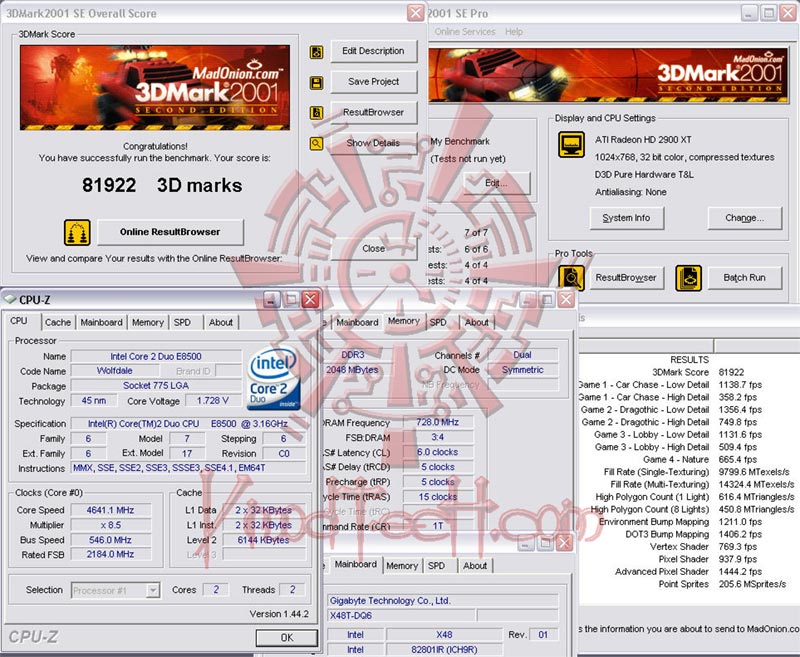Click the ResultBrowser icon in score dialog
Viewport: 800px width, 657px height.
[x=316, y=113]
